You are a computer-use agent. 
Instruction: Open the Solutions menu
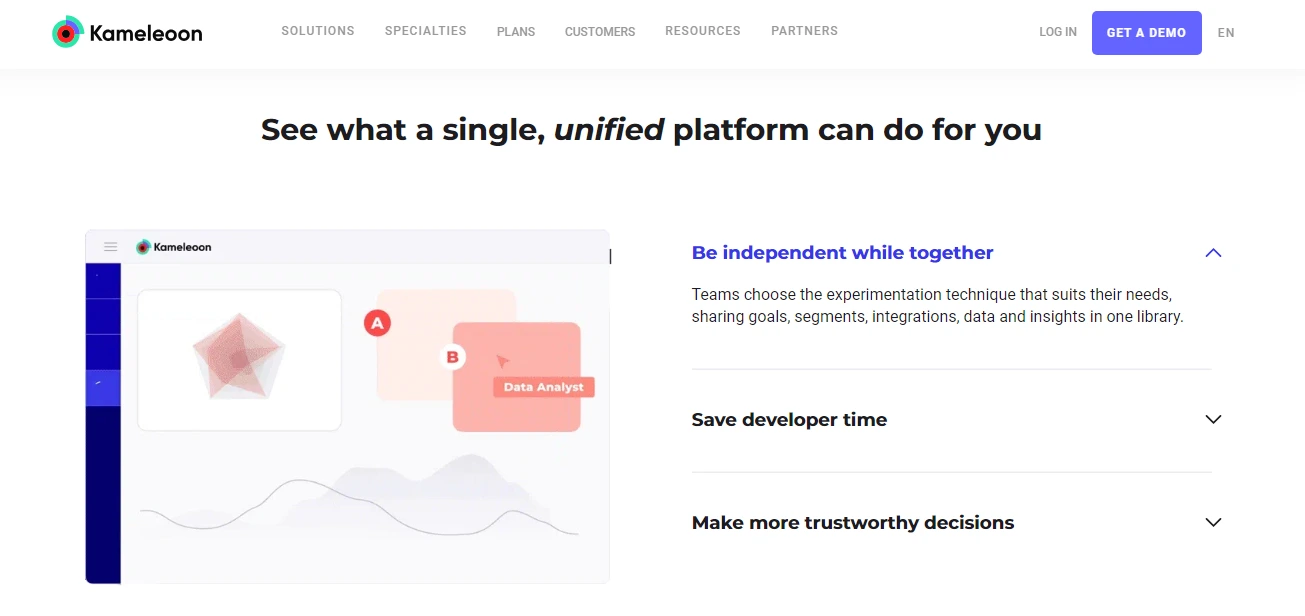(x=318, y=31)
